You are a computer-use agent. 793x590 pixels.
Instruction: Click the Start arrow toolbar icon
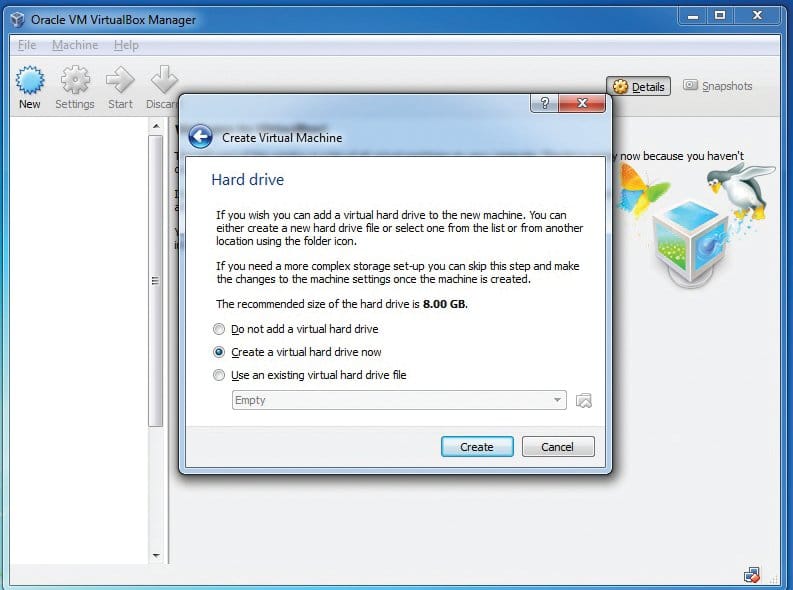pyautogui.click(x=120, y=81)
